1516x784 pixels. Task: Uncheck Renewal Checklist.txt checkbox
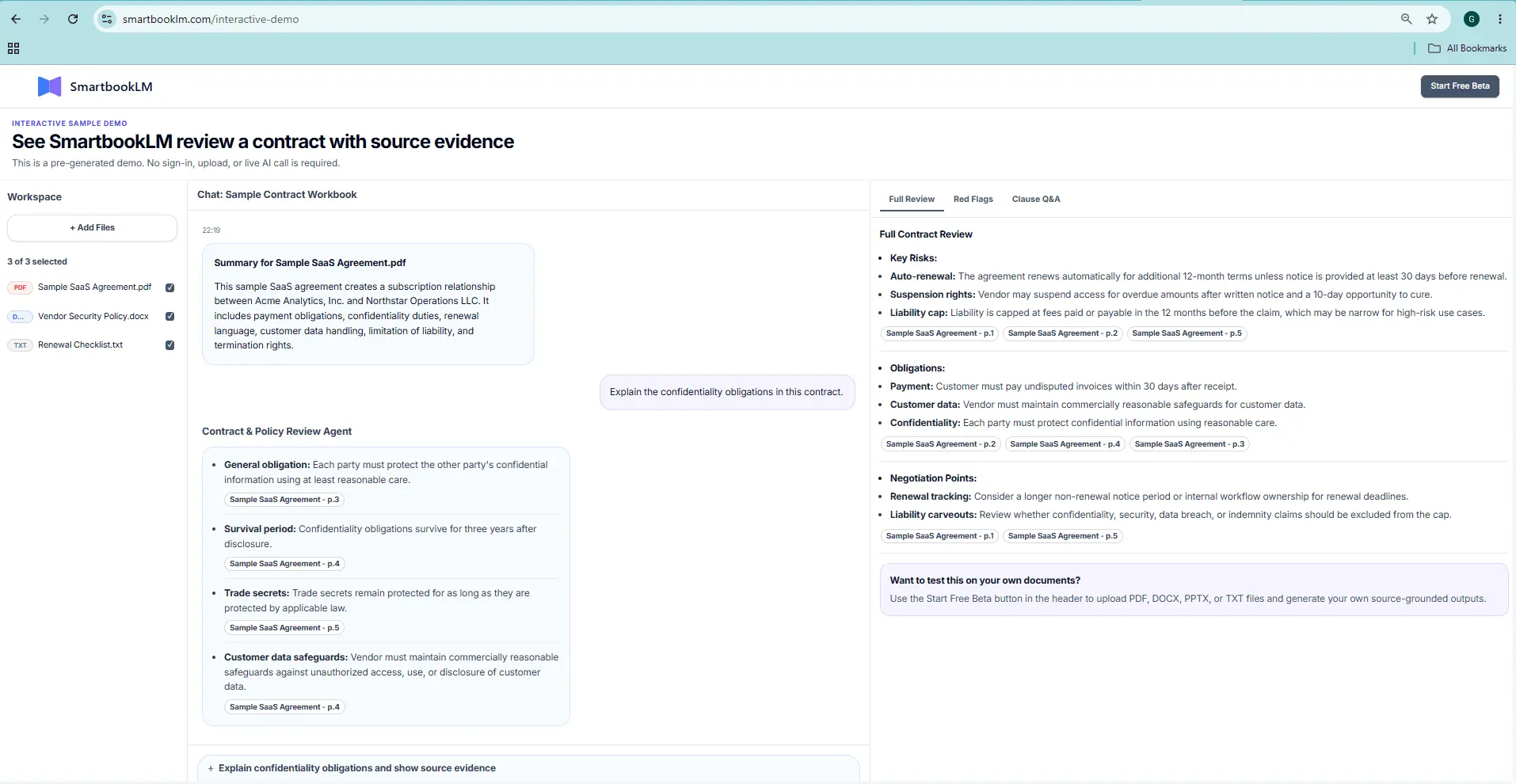[170, 344]
